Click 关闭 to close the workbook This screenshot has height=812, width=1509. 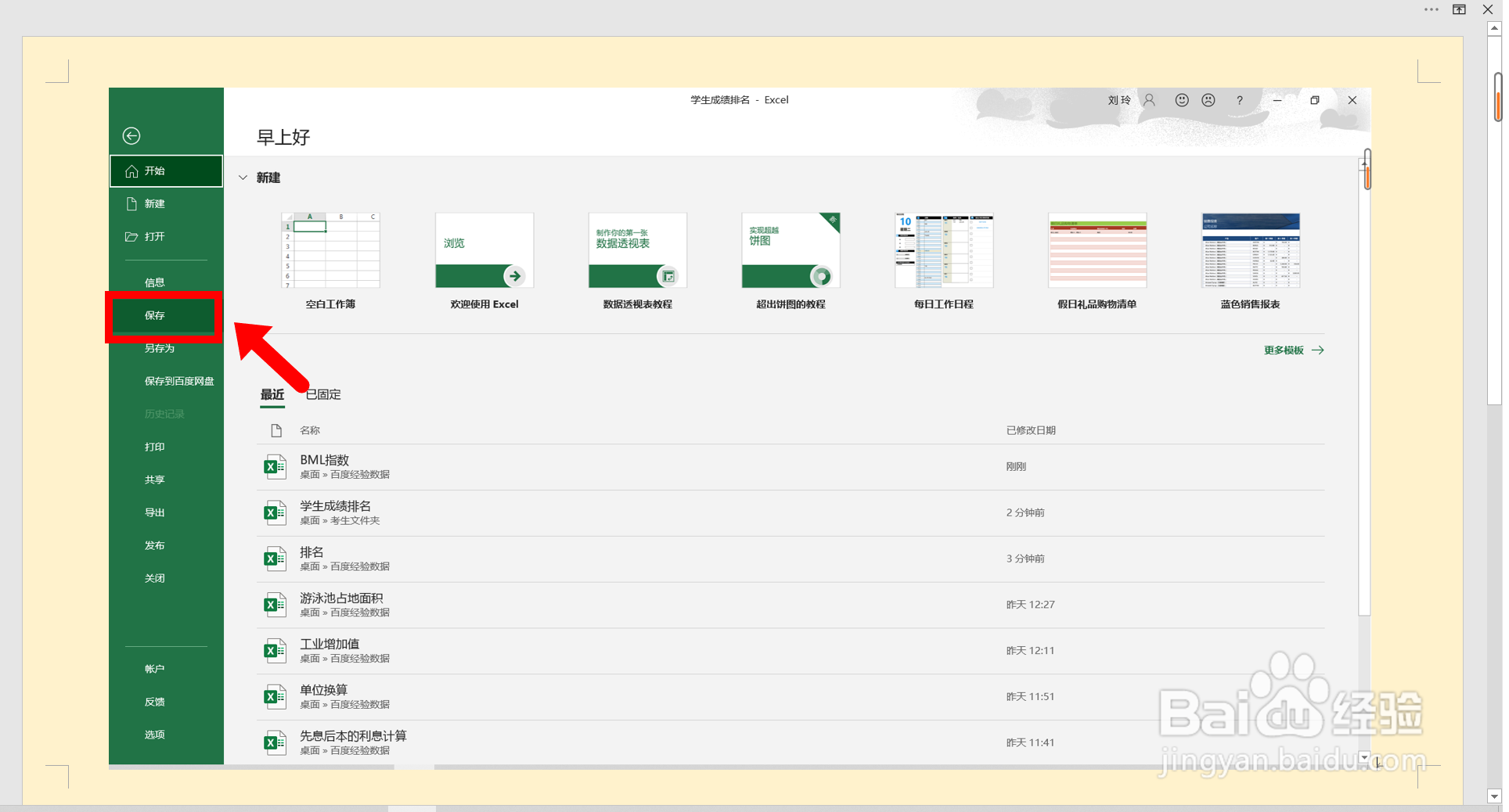coord(166,579)
